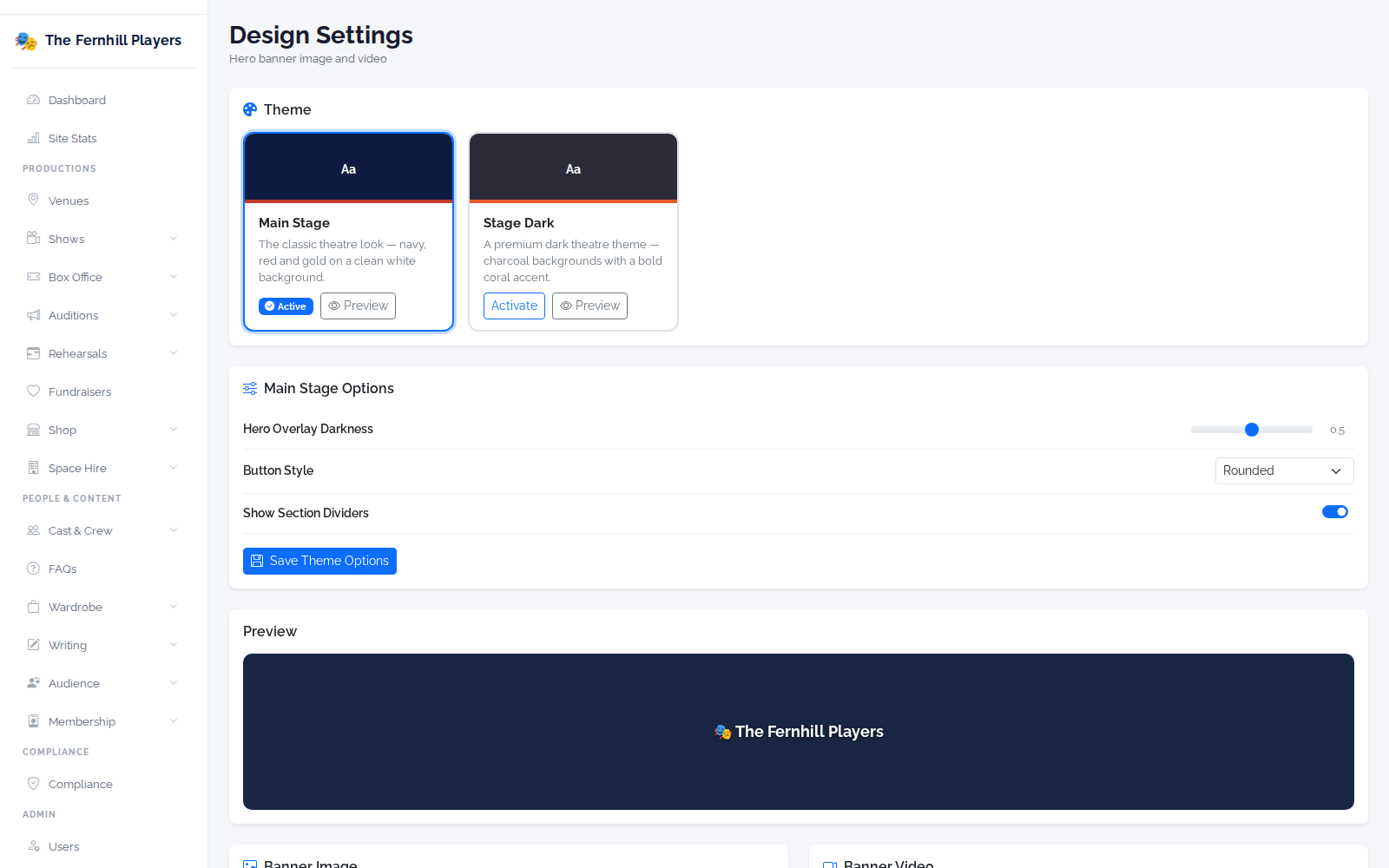The width and height of the screenshot is (1389, 868).
Task: Click the Space Hire building icon
Action: pyautogui.click(x=33, y=468)
